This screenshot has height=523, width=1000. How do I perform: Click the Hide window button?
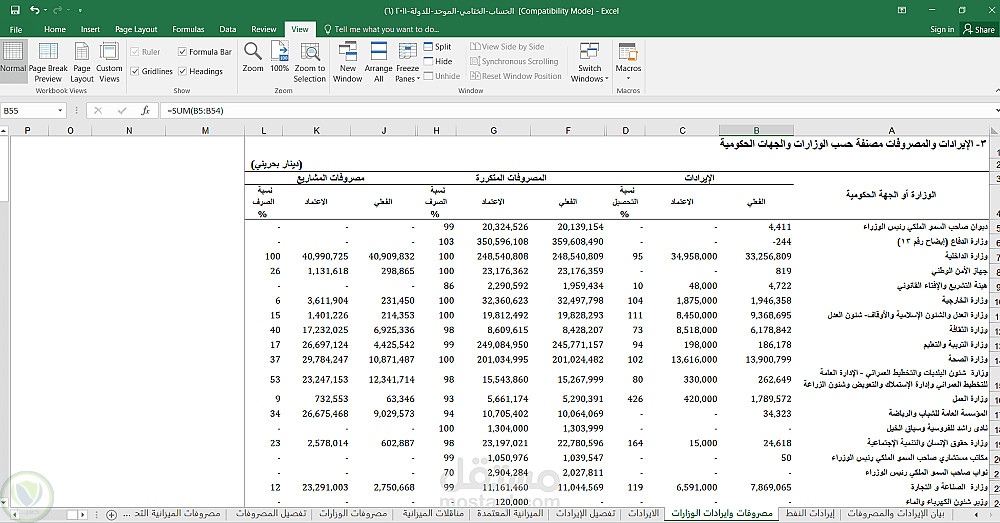click(437, 61)
